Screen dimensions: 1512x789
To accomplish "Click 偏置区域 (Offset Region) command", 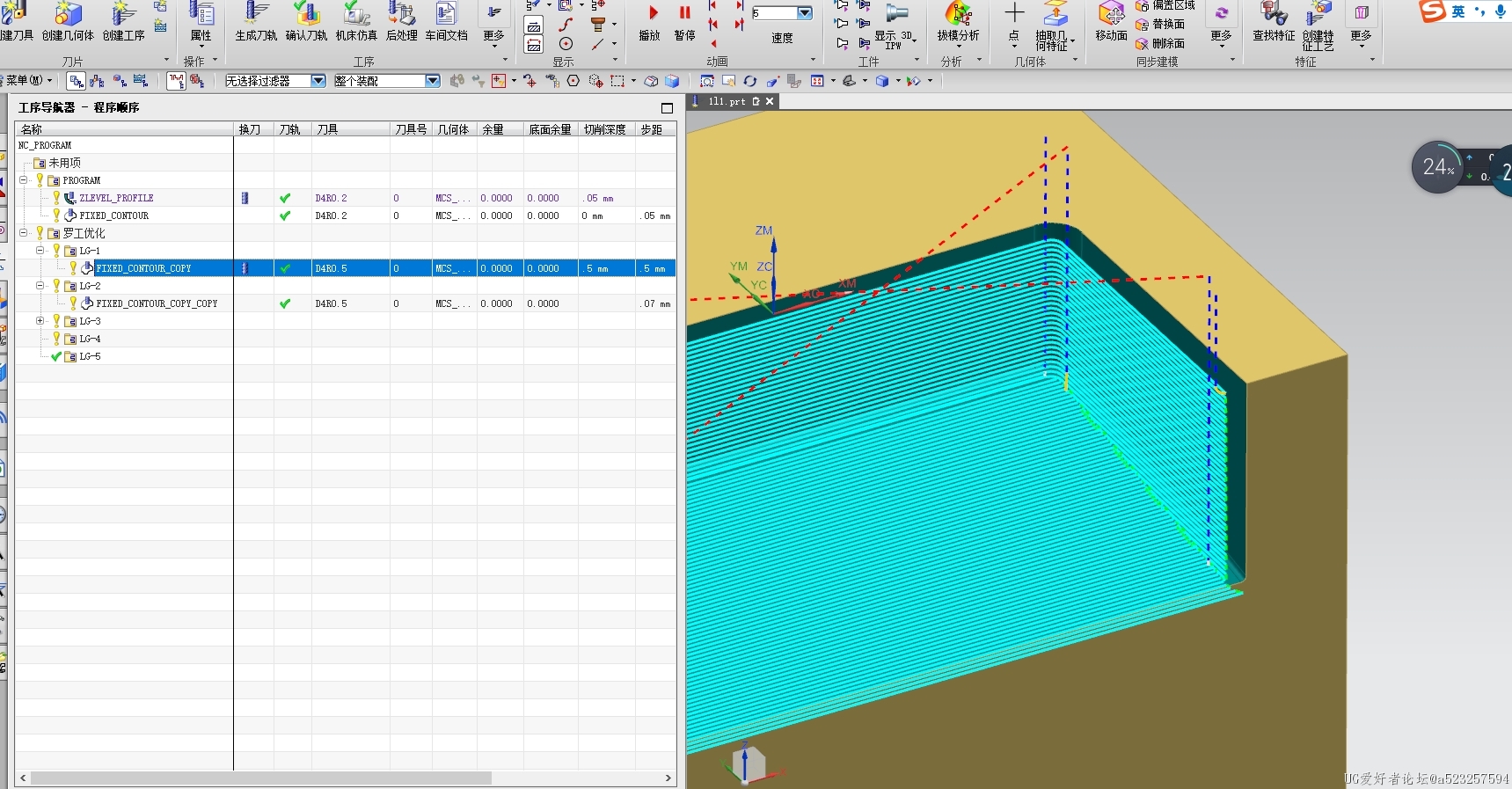I will 1165,5.
